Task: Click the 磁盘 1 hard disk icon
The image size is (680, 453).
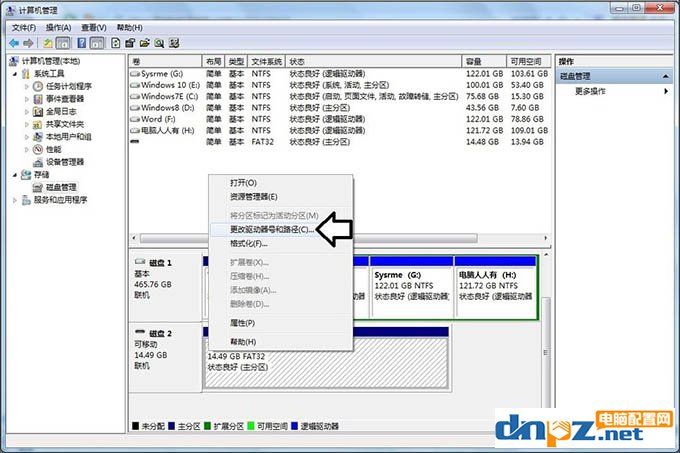Action: 140,262
